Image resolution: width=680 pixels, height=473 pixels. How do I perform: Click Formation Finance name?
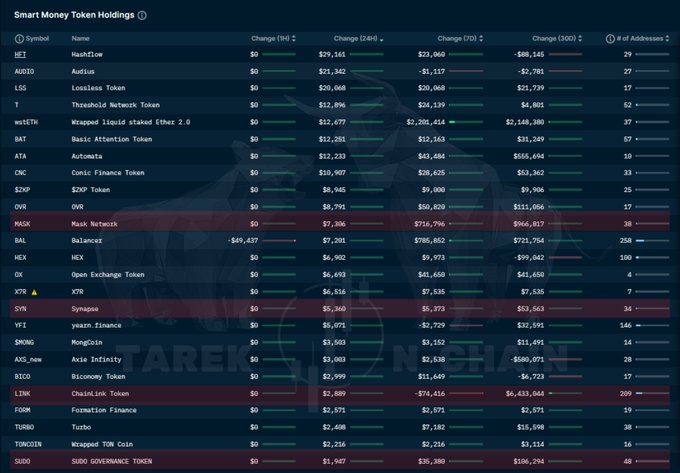point(104,410)
